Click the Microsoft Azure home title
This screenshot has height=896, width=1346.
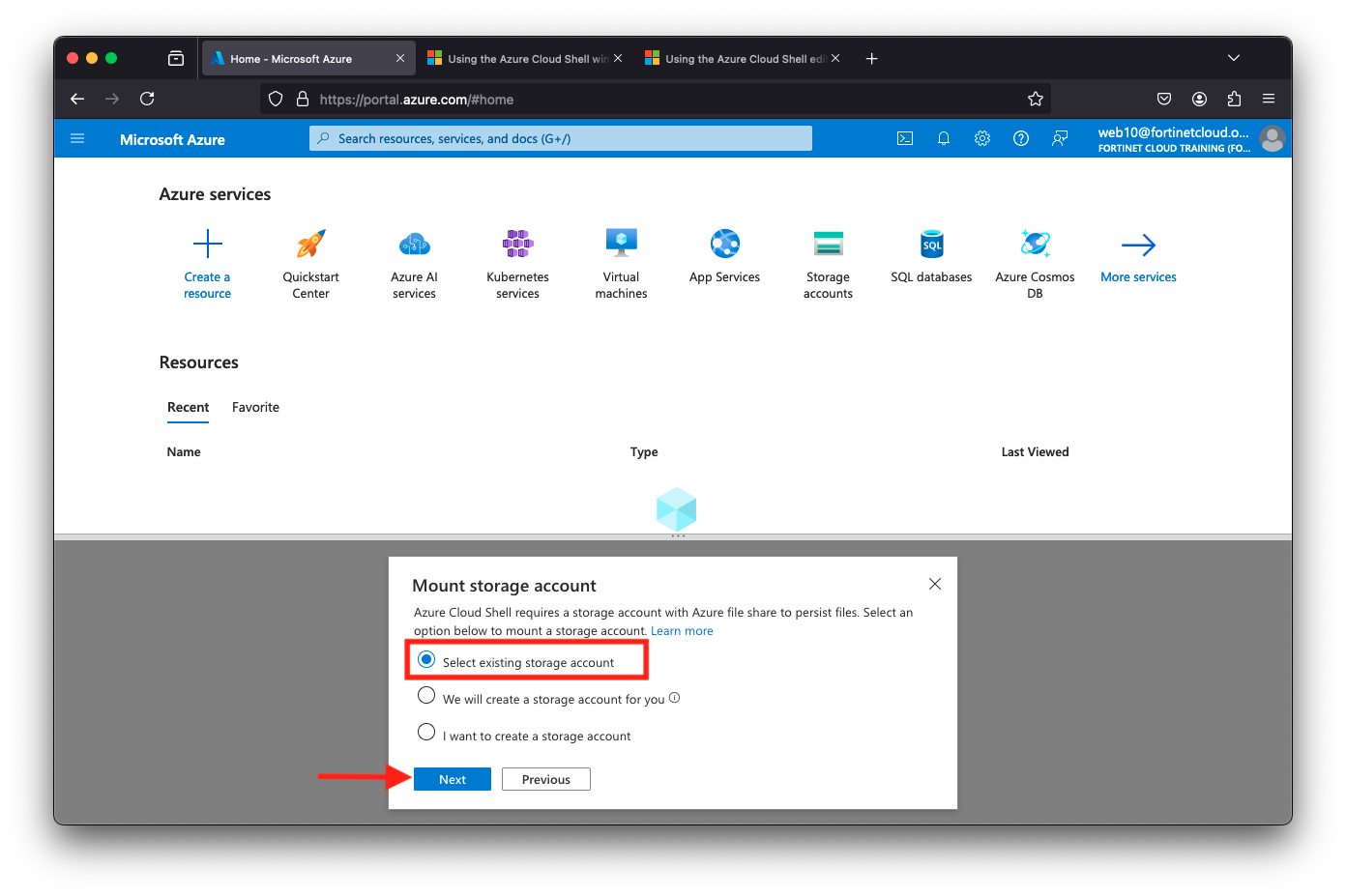[x=172, y=140]
